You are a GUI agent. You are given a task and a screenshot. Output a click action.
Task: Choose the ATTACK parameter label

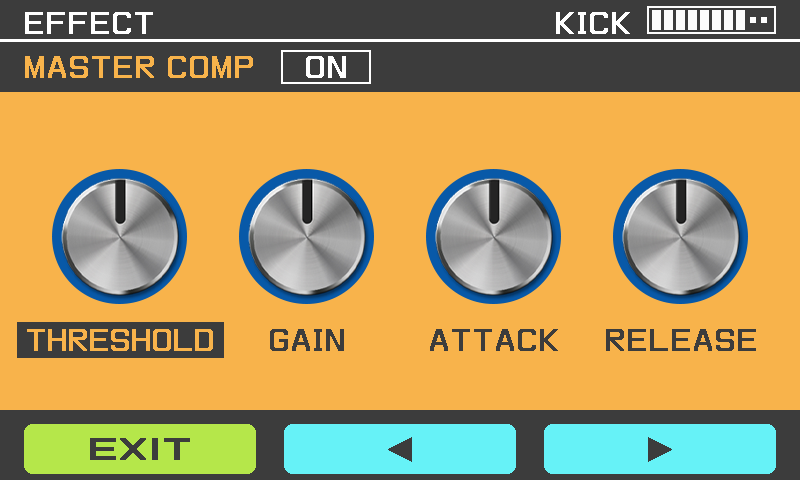click(494, 340)
